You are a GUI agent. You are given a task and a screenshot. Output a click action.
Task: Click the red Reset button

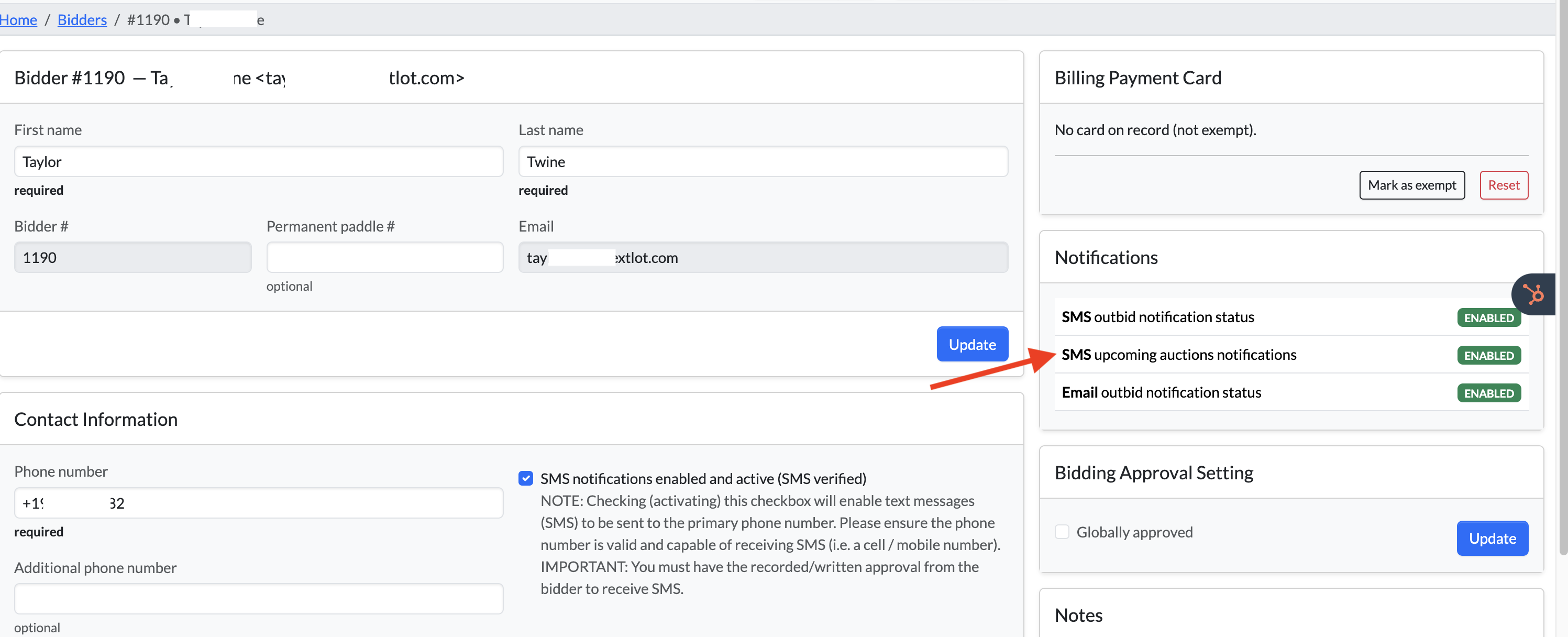click(x=1503, y=185)
